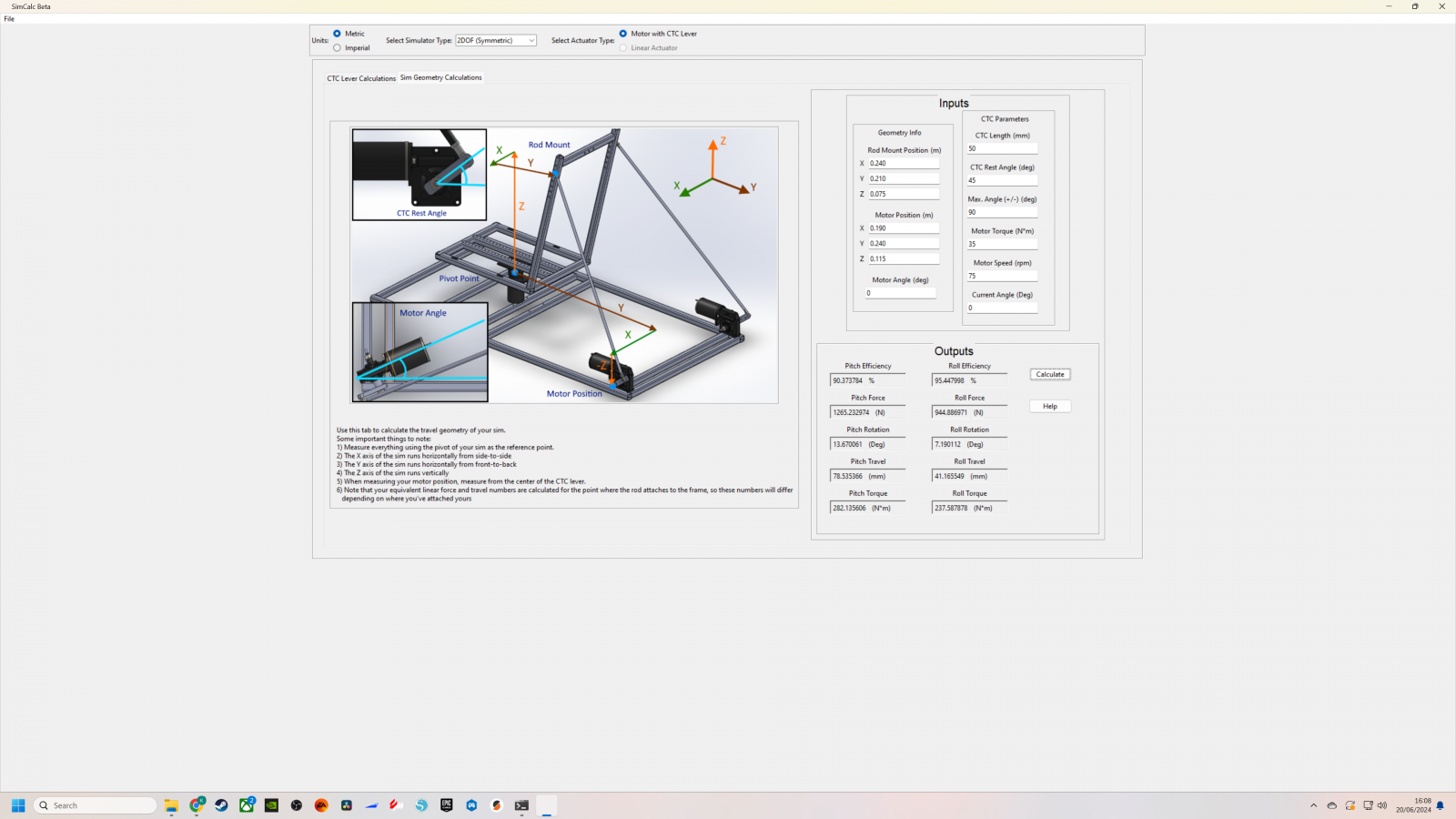Click the Motor Position X field

coord(903,228)
